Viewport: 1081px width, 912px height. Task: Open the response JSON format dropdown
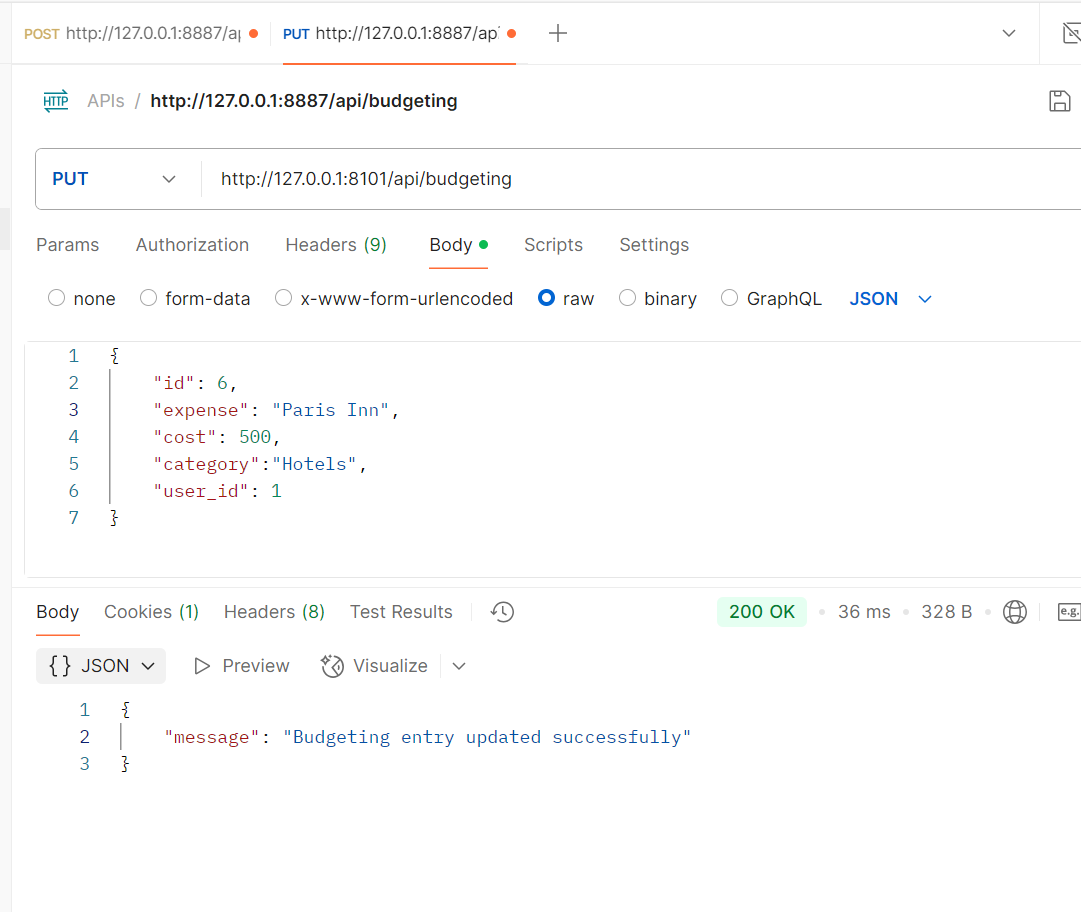click(101, 666)
